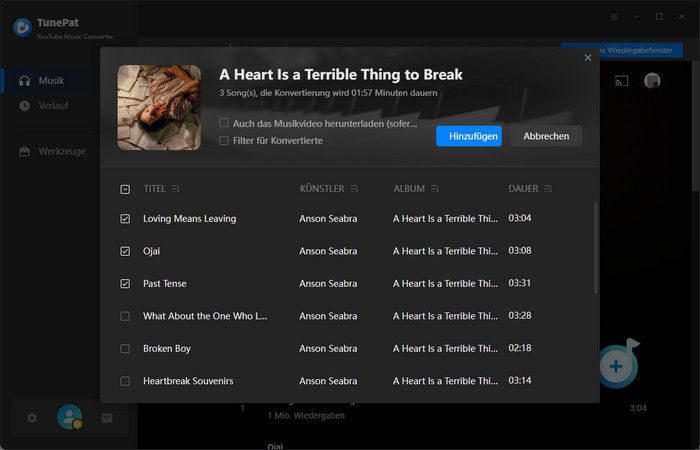
Task: Click the Ojai song title
Action: [x=151, y=251]
